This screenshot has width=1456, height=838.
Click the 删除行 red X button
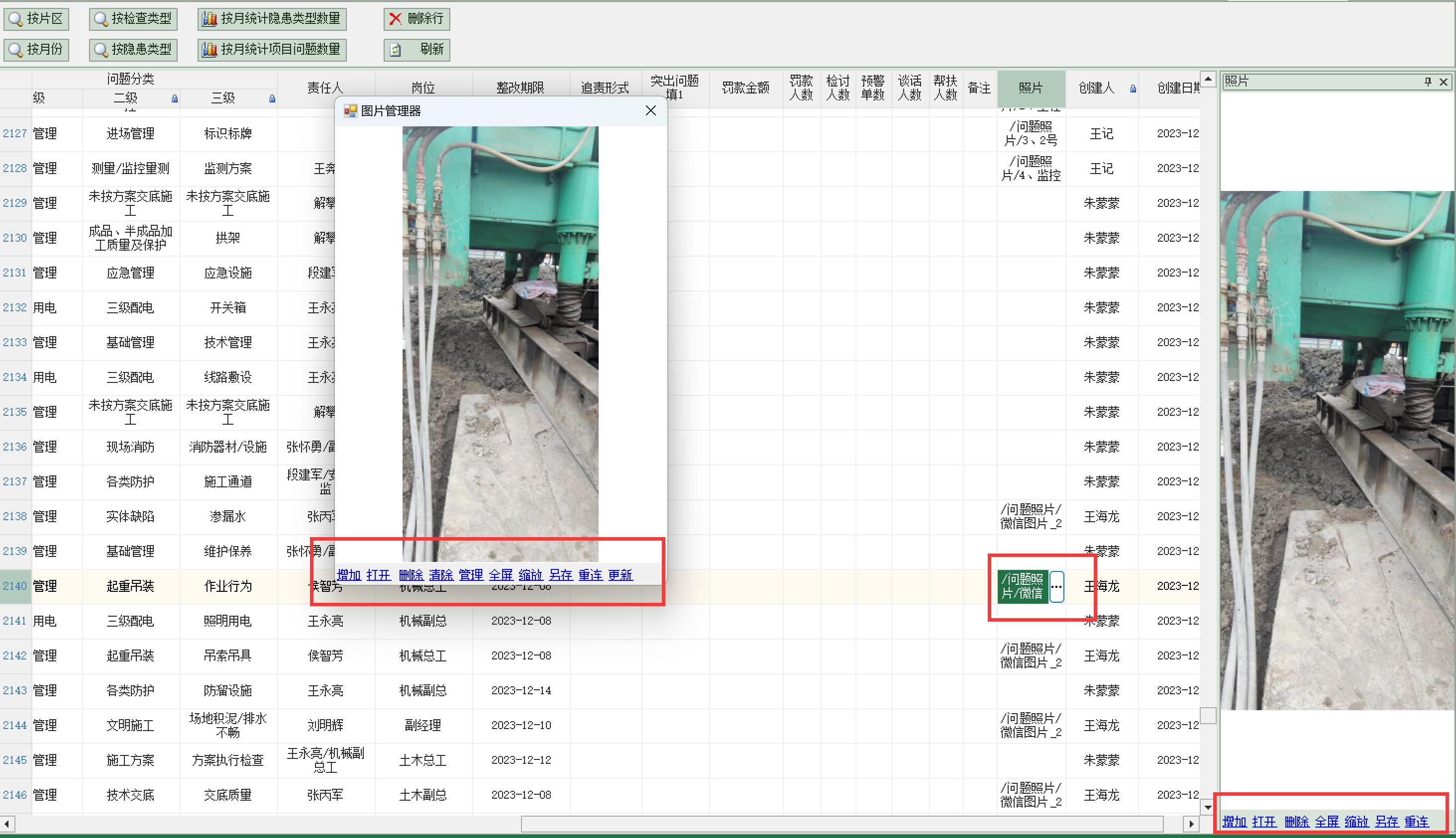coord(416,19)
